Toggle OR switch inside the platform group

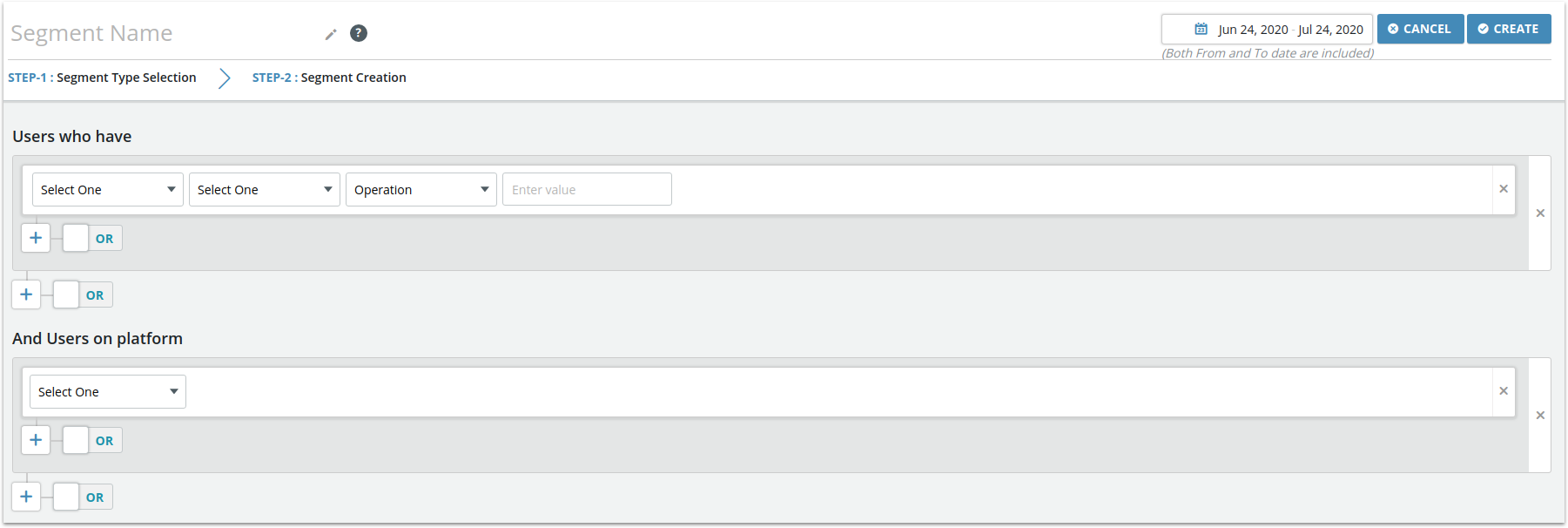pos(92,440)
